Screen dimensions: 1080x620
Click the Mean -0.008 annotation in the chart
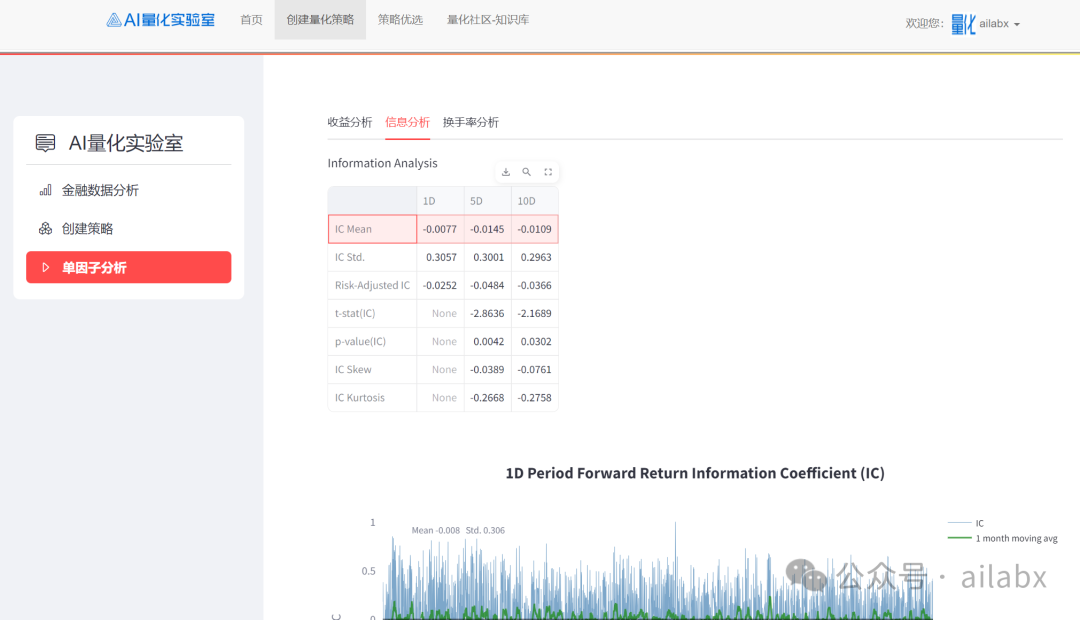(x=435, y=530)
